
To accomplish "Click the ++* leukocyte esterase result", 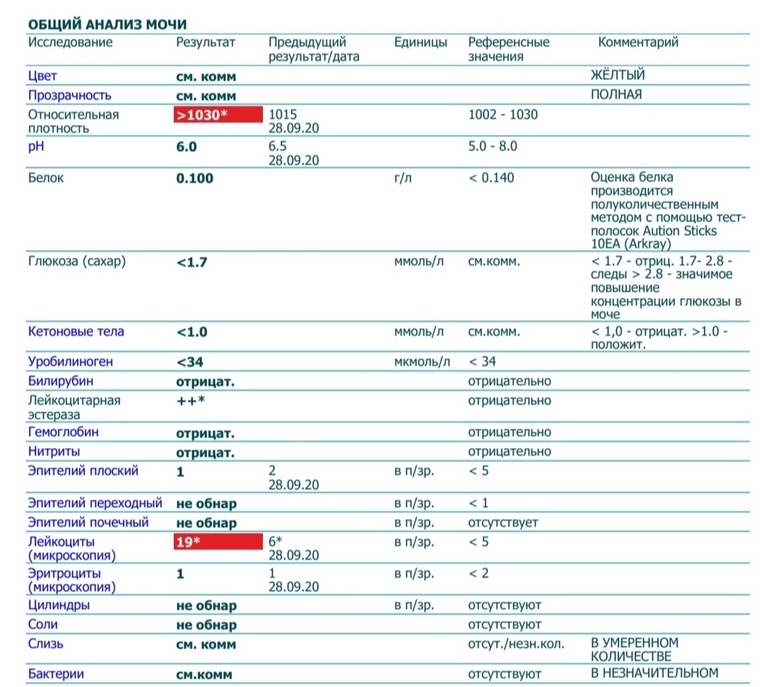I will coord(191,401).
